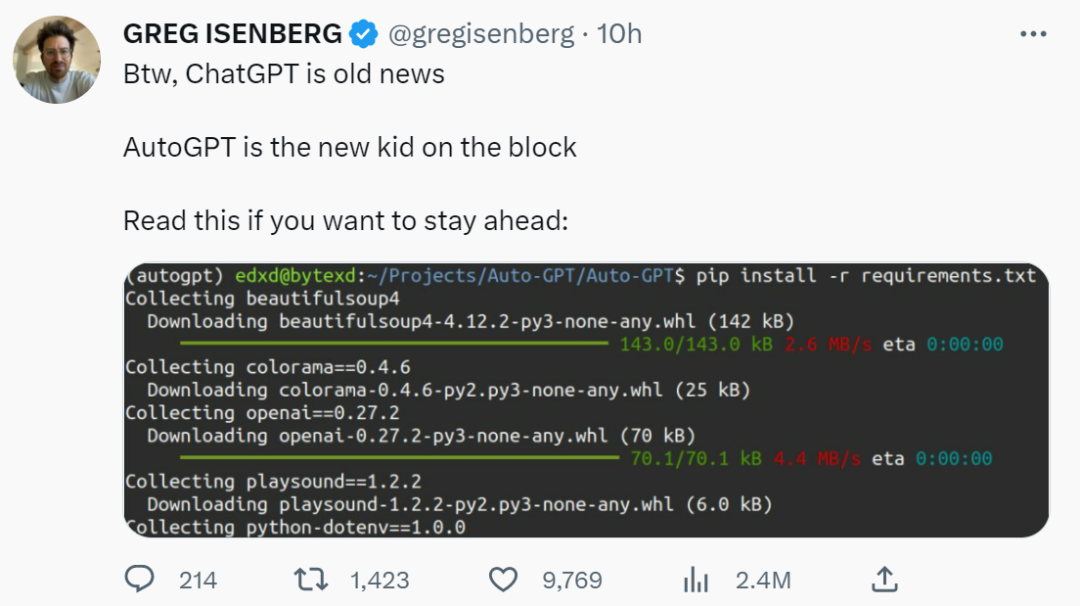Viewport: 1080px width, 606px height.
Task: Click the three-dot menu to mute this account
Action: [1031, 32]
